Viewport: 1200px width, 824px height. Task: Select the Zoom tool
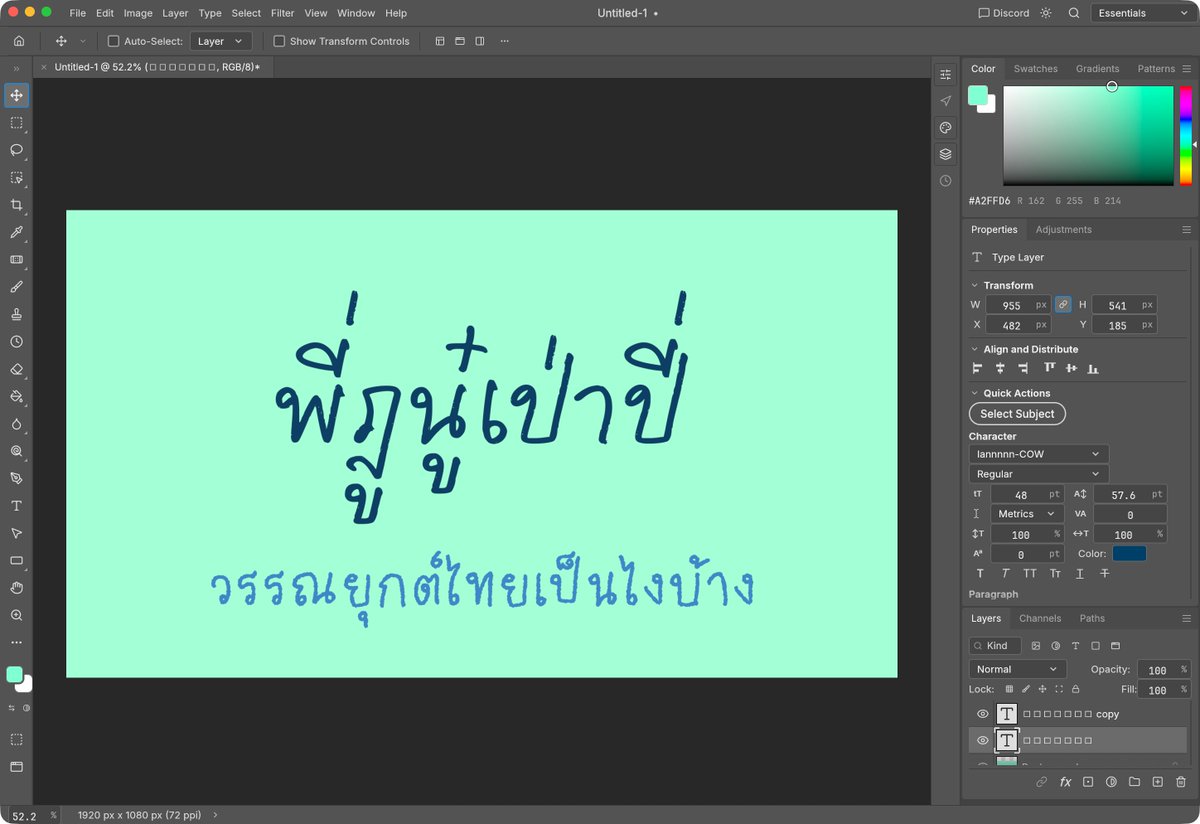point(16,615)
